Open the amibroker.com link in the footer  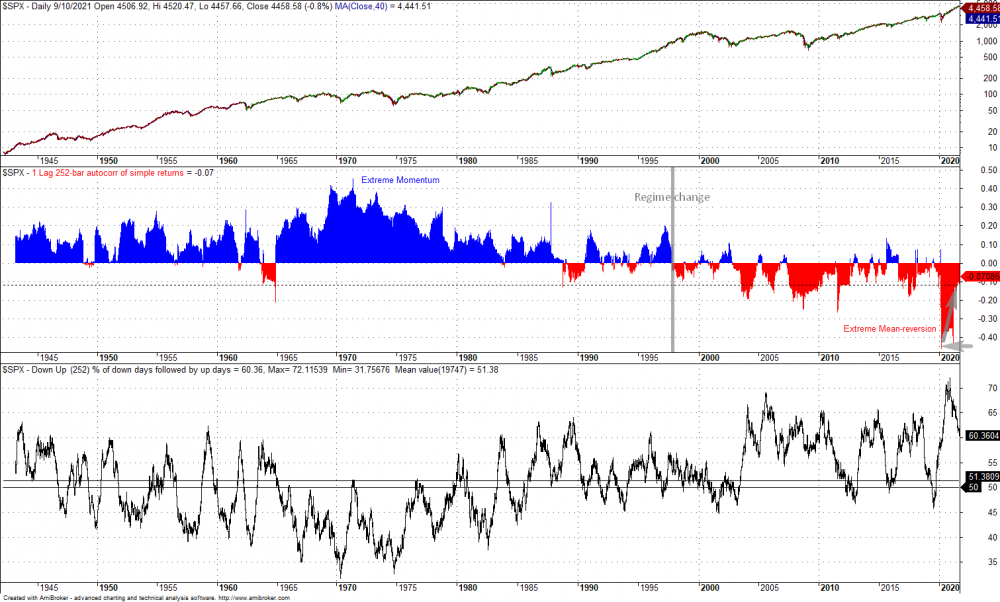(x=254, y=597)
